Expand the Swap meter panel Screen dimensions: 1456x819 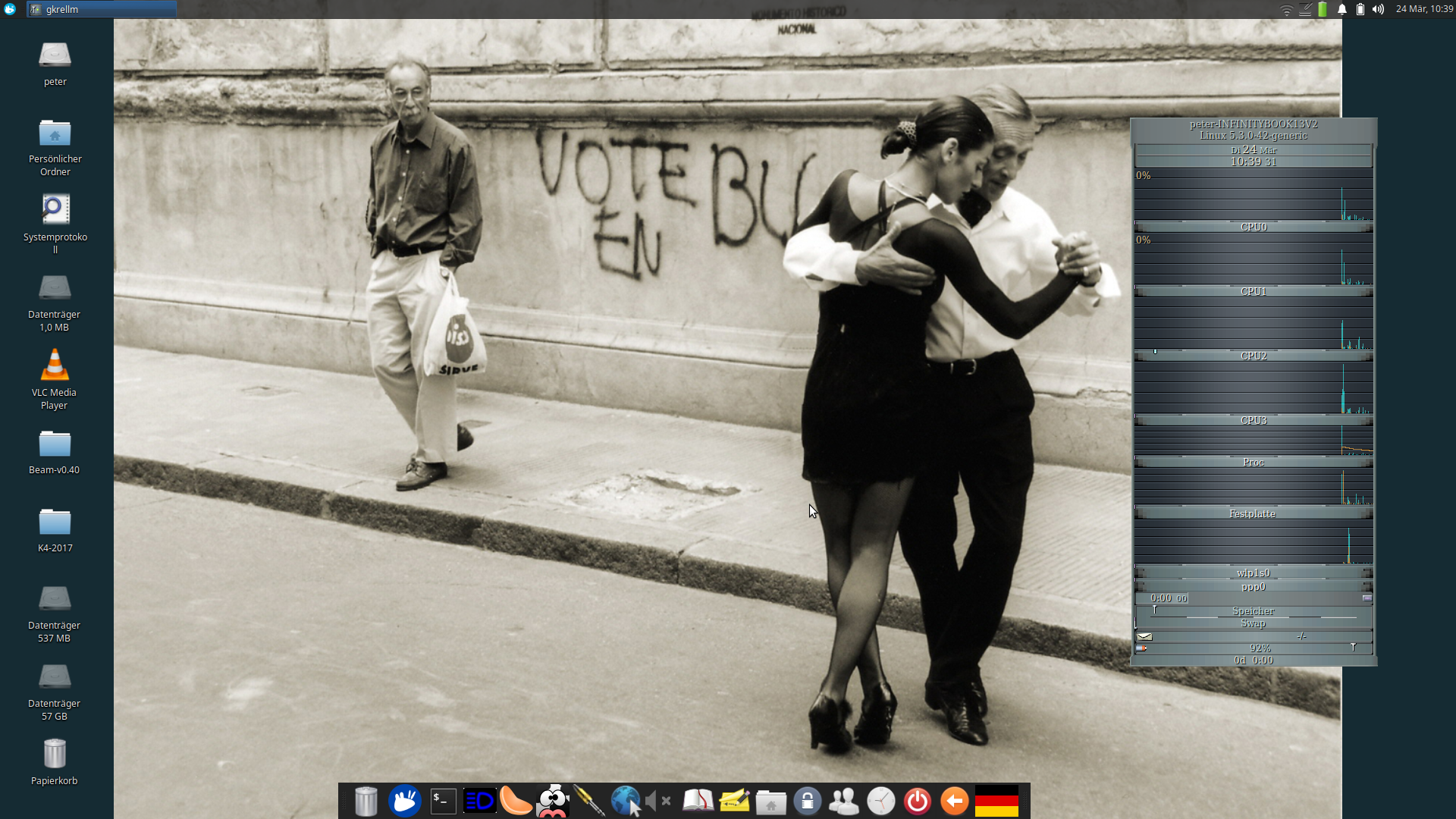point(1253,623)
